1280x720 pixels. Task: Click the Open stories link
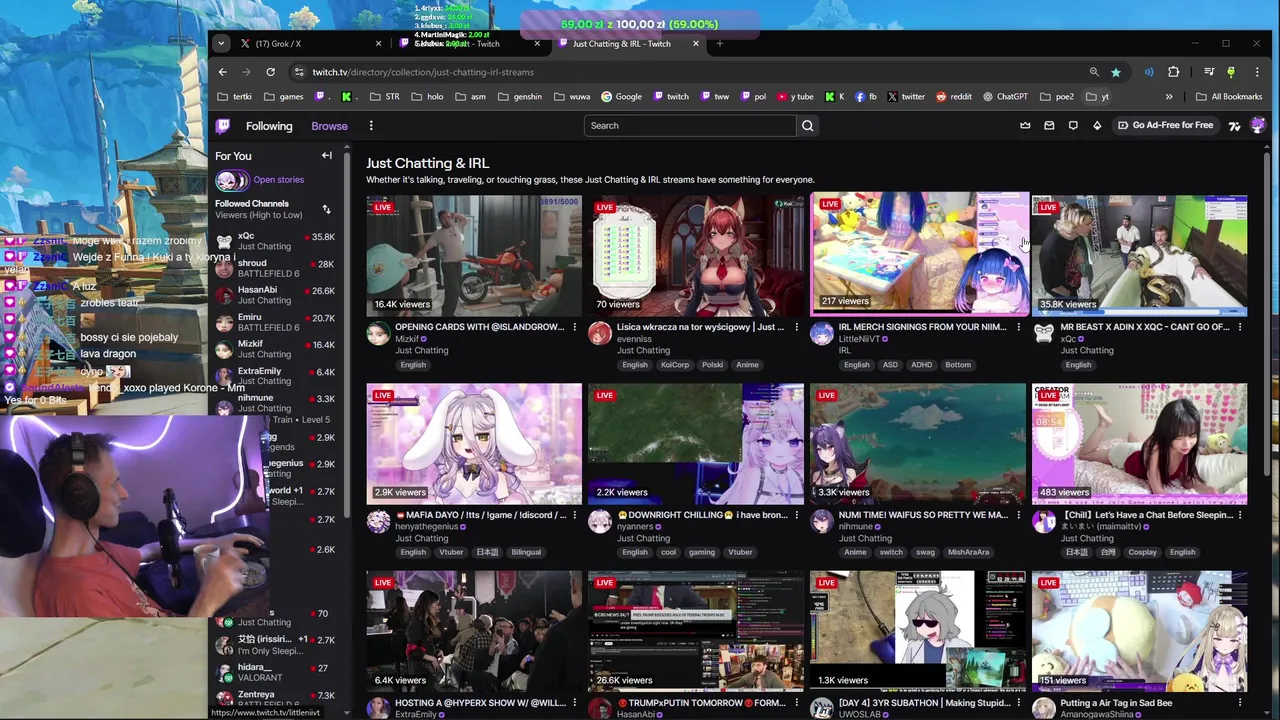(278, 180)
